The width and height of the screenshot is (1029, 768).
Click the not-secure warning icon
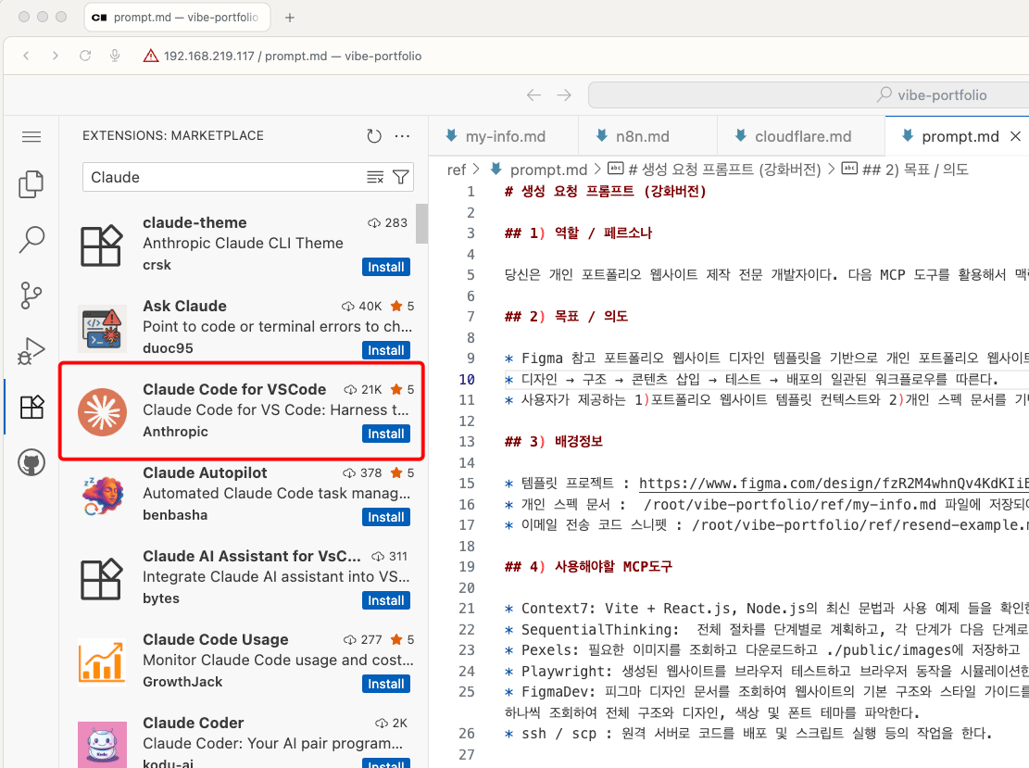point(151,56)
